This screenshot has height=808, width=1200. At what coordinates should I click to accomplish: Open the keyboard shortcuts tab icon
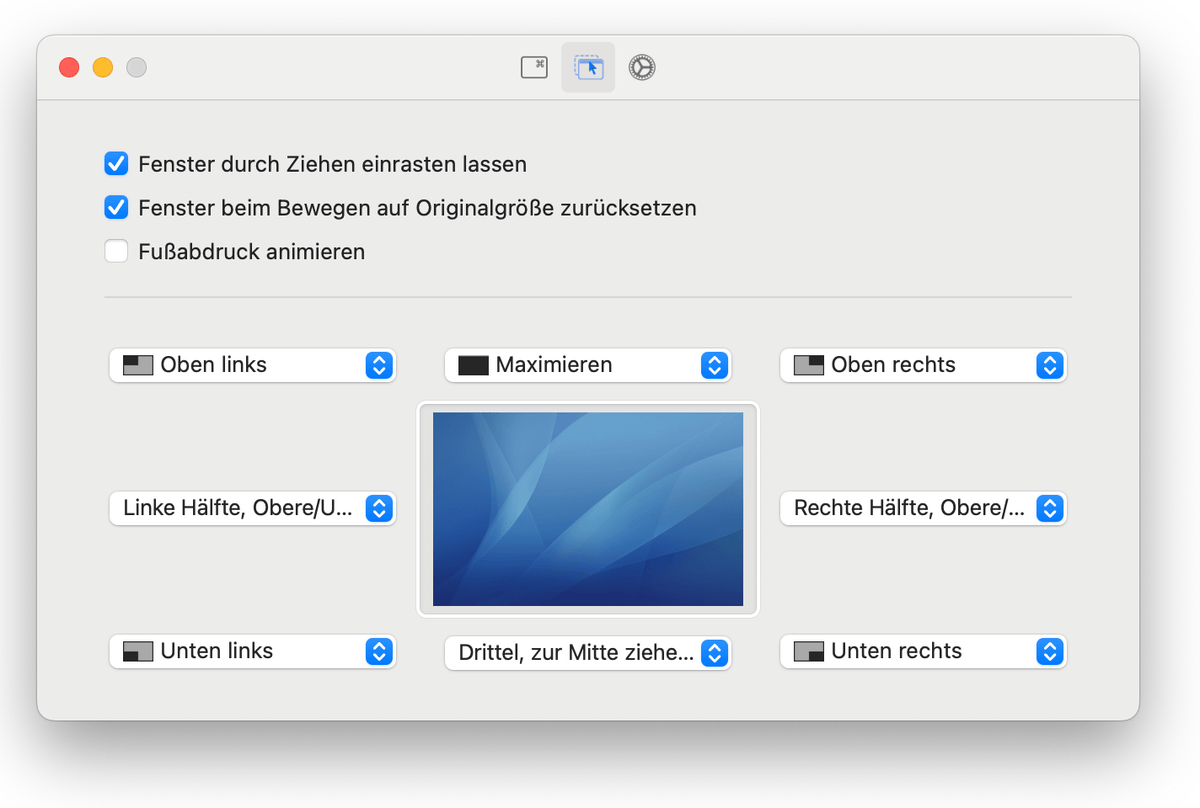click(x=534, y=68)
